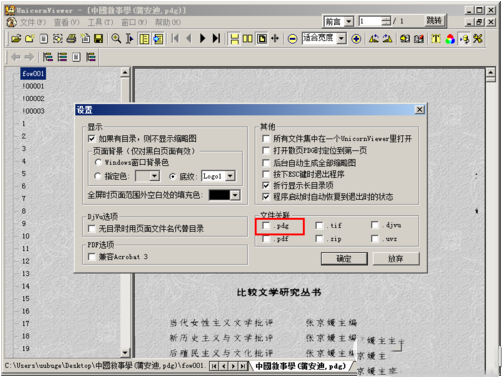This screenshot has width=502, height=378.
Task: Check 后台自动生成全部缩略图 option
Action: [266, 163]
